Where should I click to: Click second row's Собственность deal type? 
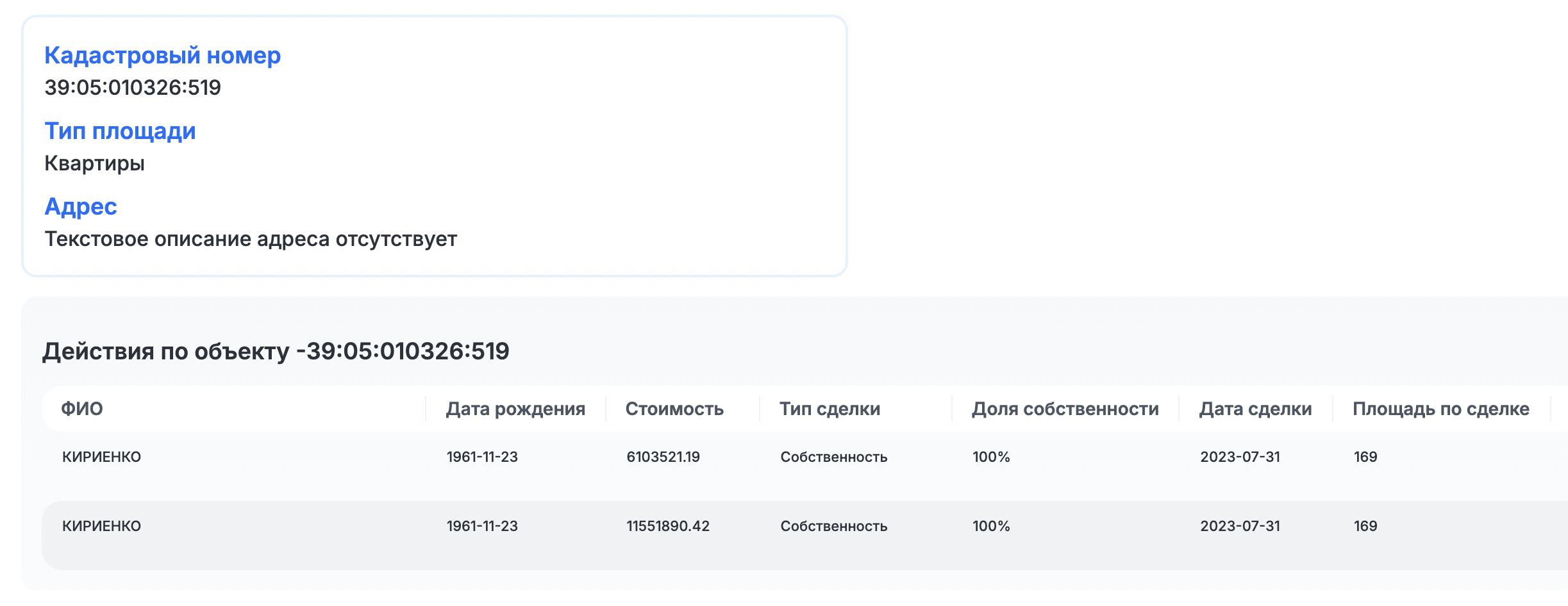point(833,526)
